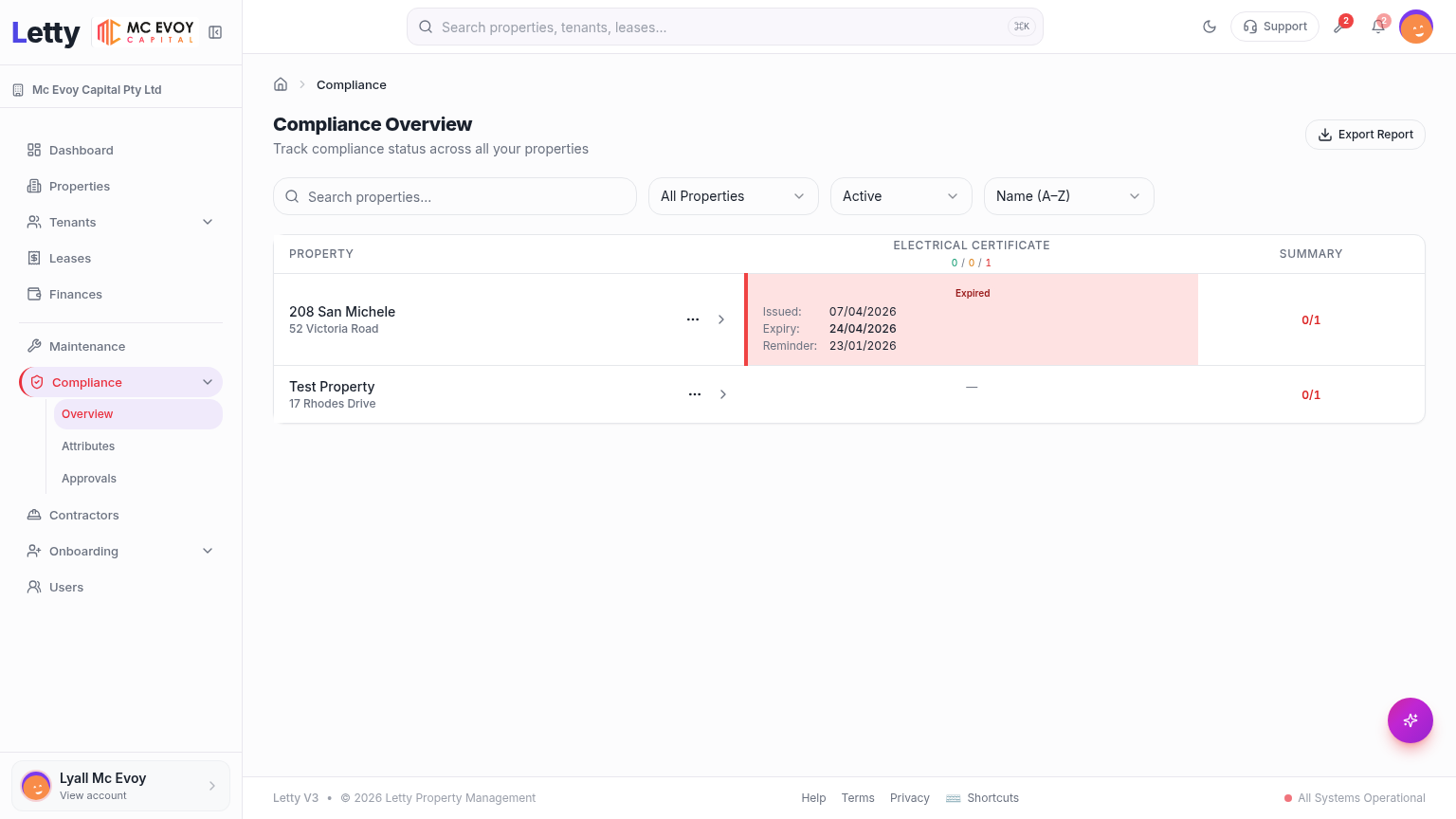Screen dimensions: 1456x819
Task: Open user avatar menu in header
Action: pos(1416,27)
